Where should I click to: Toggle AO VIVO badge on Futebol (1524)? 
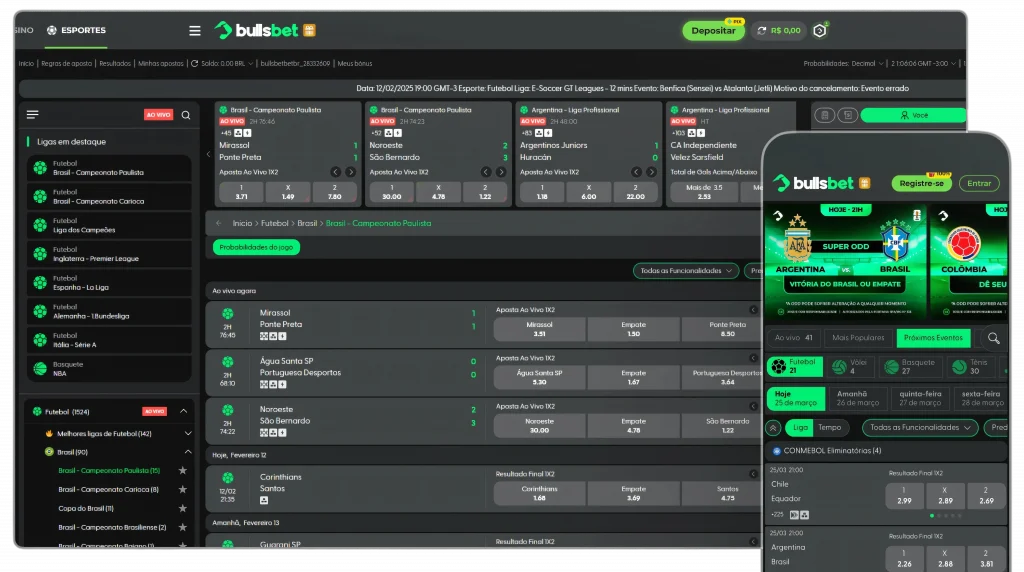pos(155,411)
